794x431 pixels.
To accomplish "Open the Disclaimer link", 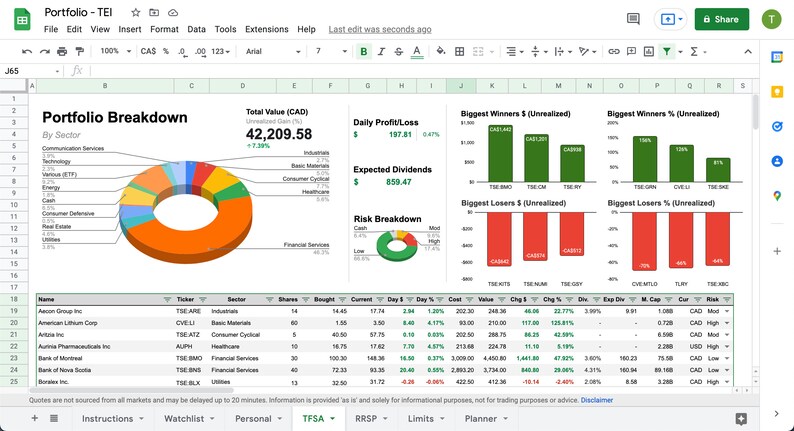I will (597, 400).
